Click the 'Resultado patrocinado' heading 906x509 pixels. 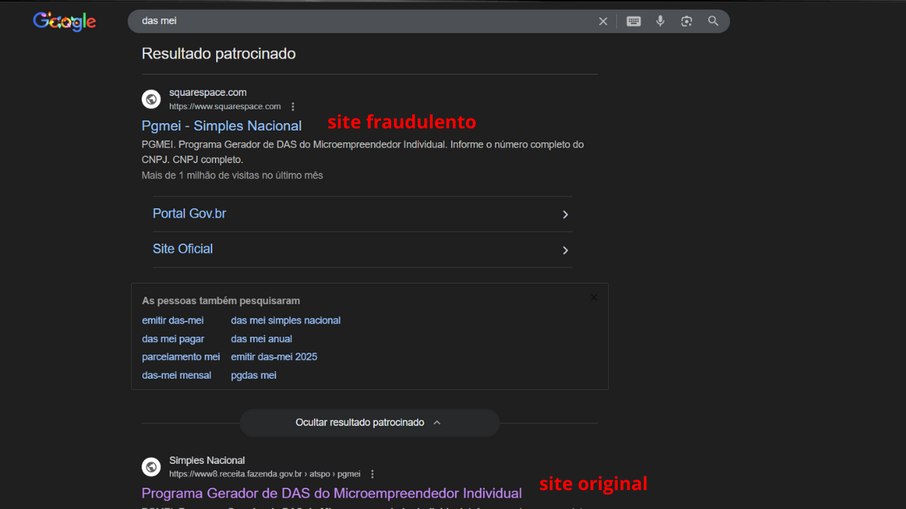(x=218, y=54)
